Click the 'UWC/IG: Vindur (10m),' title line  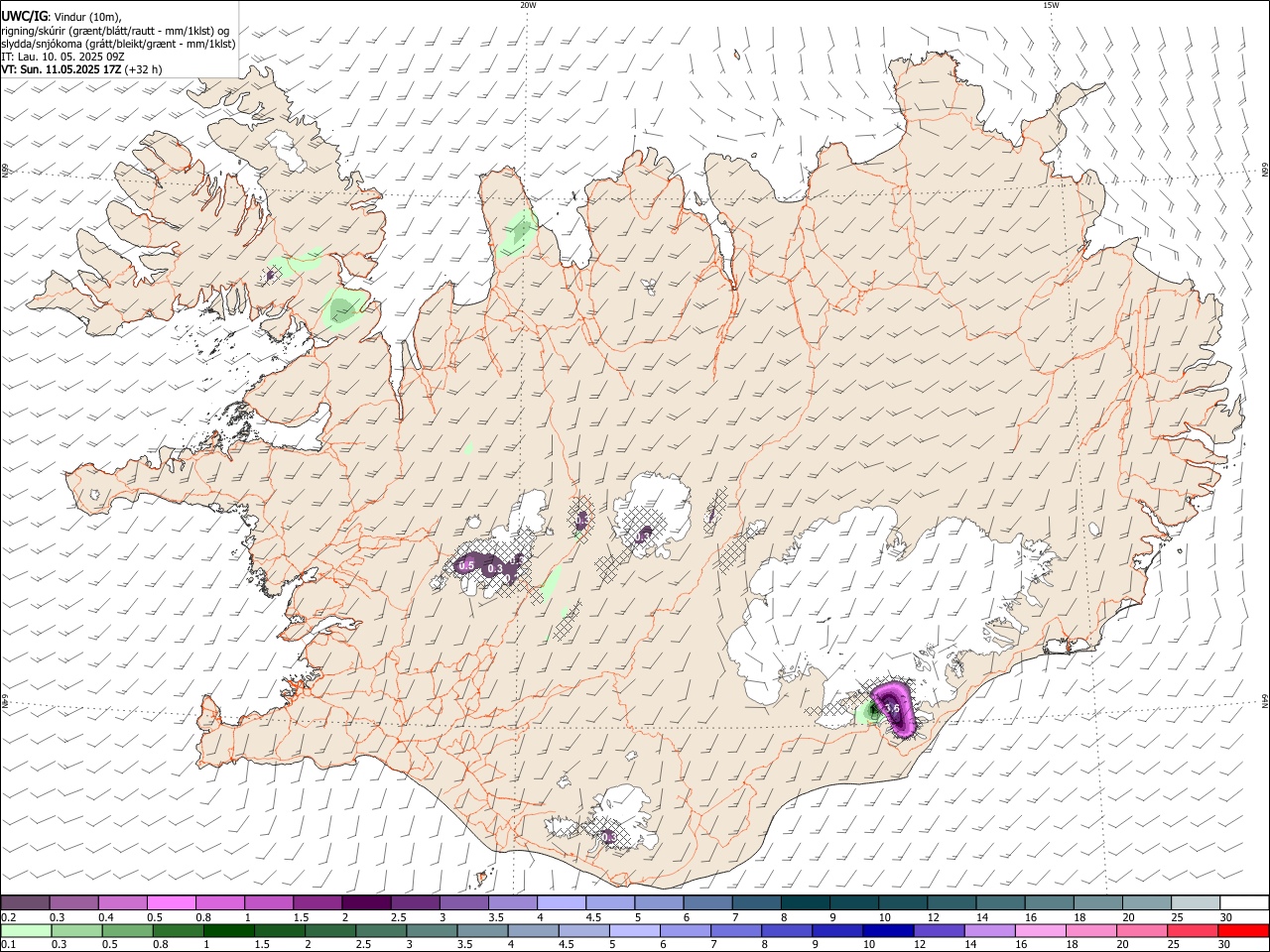coord(62,17)
